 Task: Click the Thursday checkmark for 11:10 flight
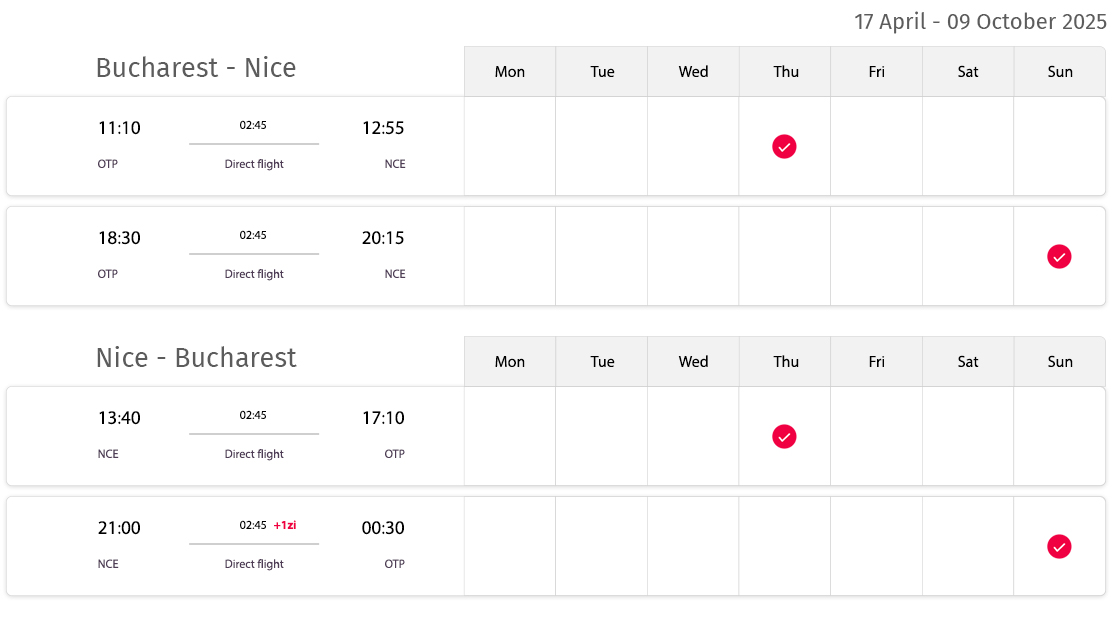pos(784,147)
